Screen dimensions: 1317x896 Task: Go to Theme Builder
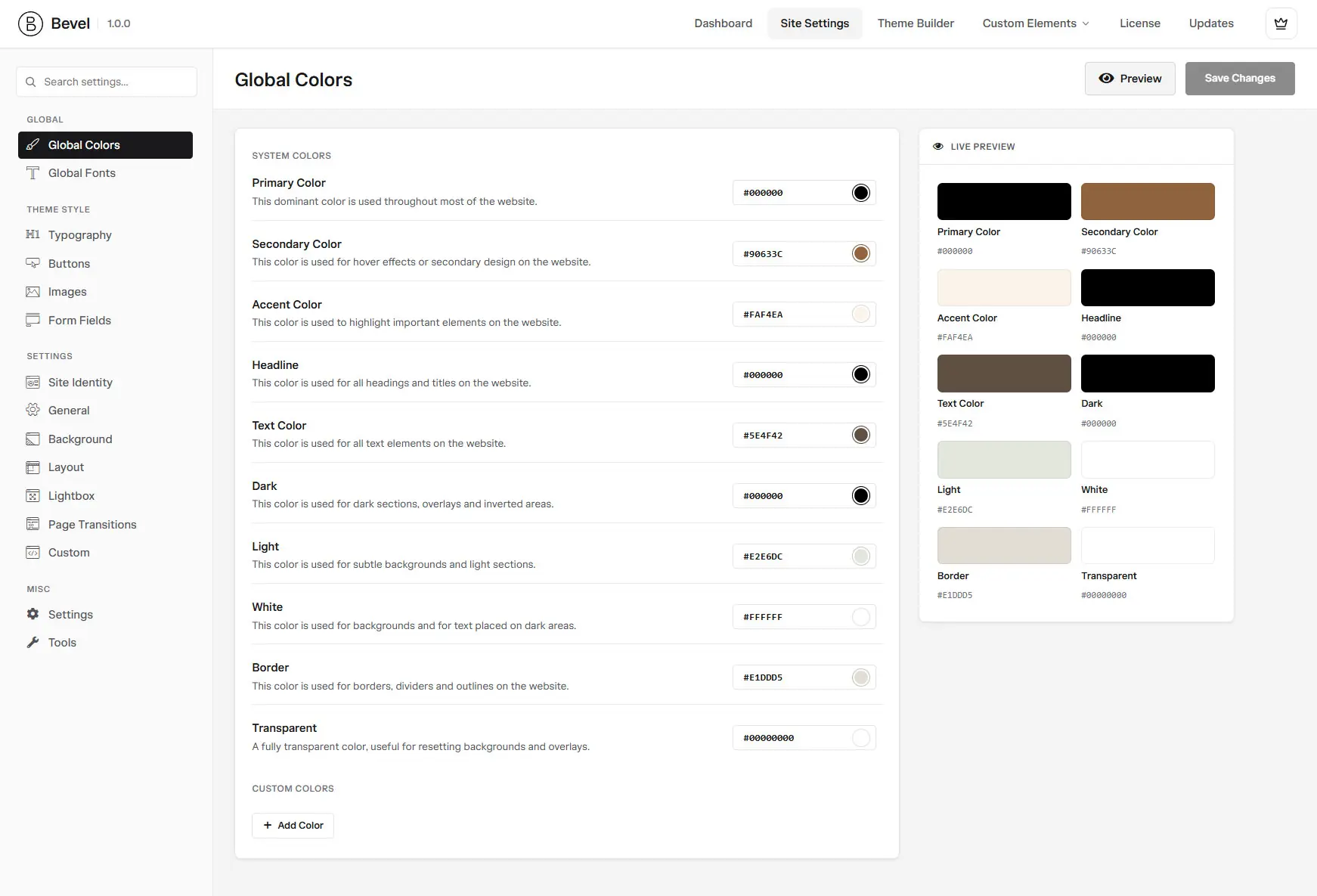pyautogui.click(x=916, y=23)
